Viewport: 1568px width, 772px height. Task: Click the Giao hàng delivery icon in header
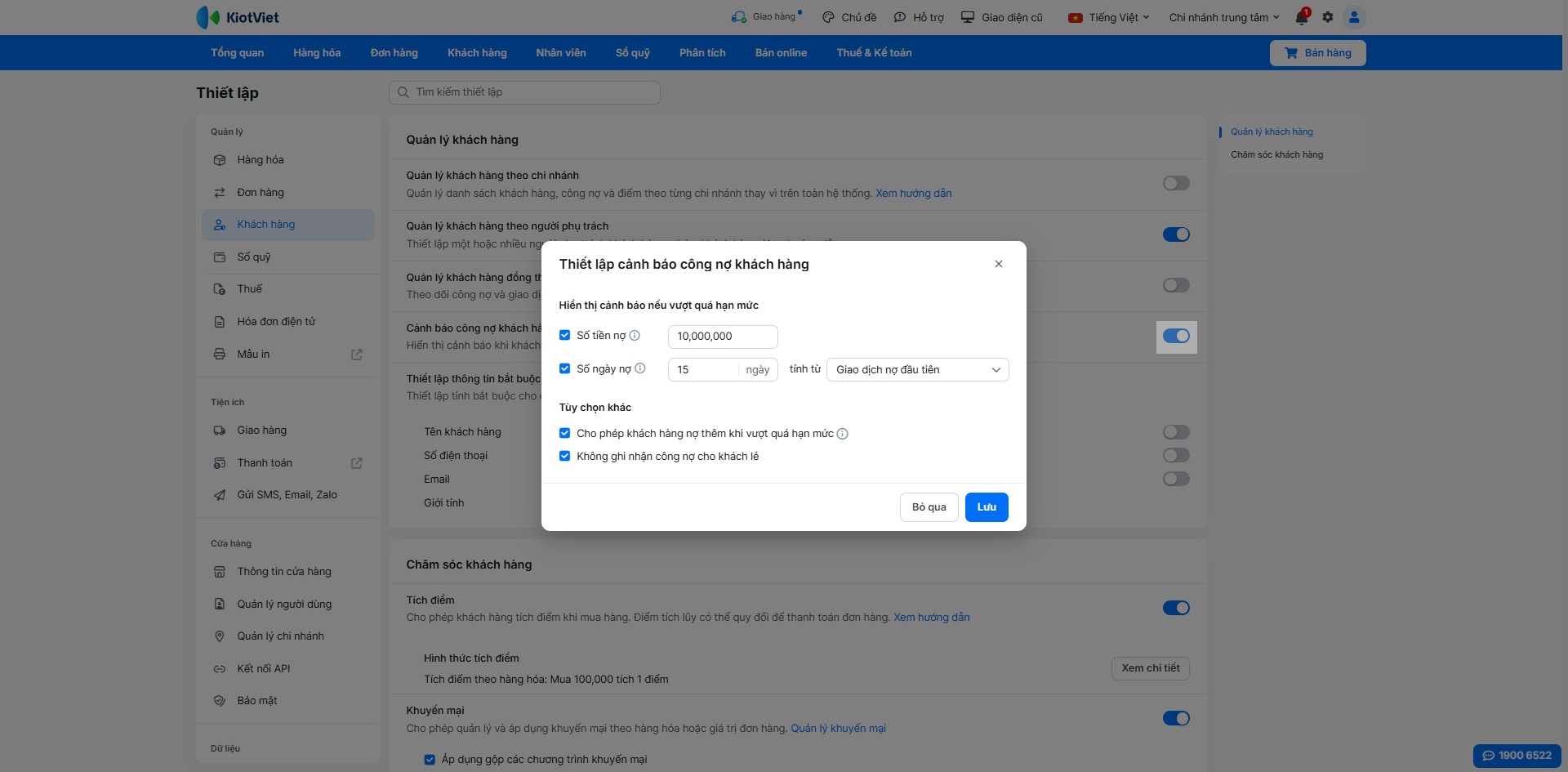[739, 17]
